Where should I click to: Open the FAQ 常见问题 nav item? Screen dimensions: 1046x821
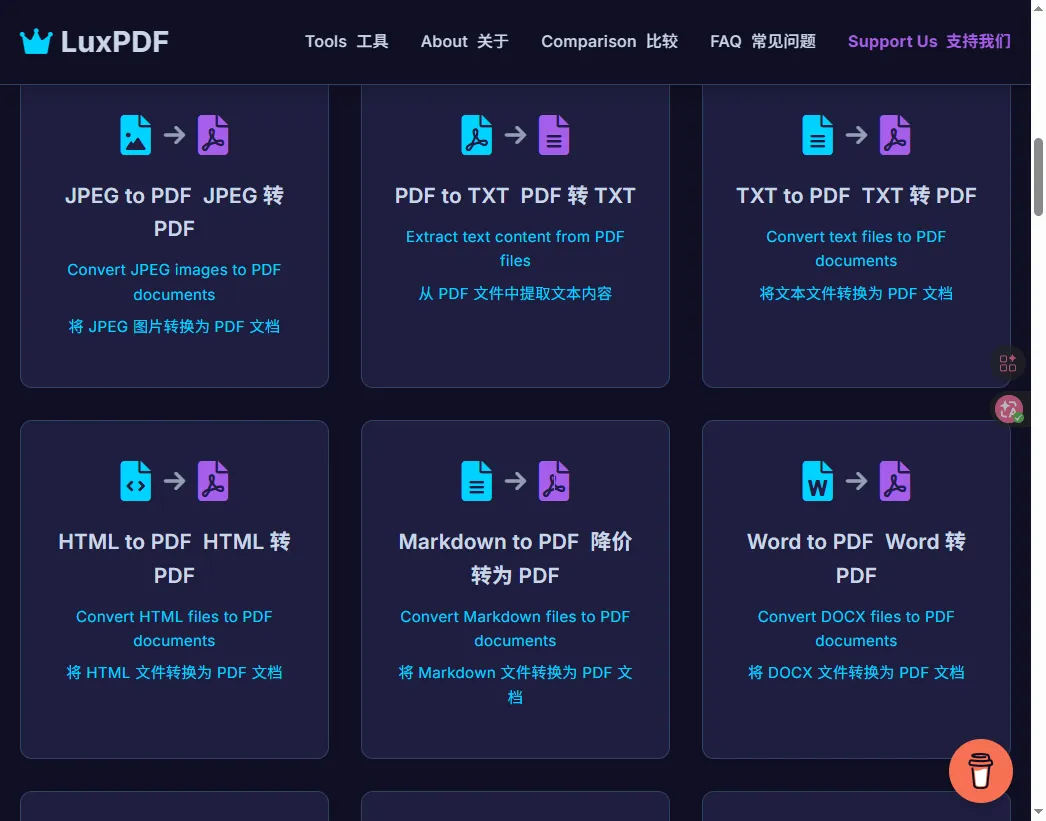tap(762, 41)
